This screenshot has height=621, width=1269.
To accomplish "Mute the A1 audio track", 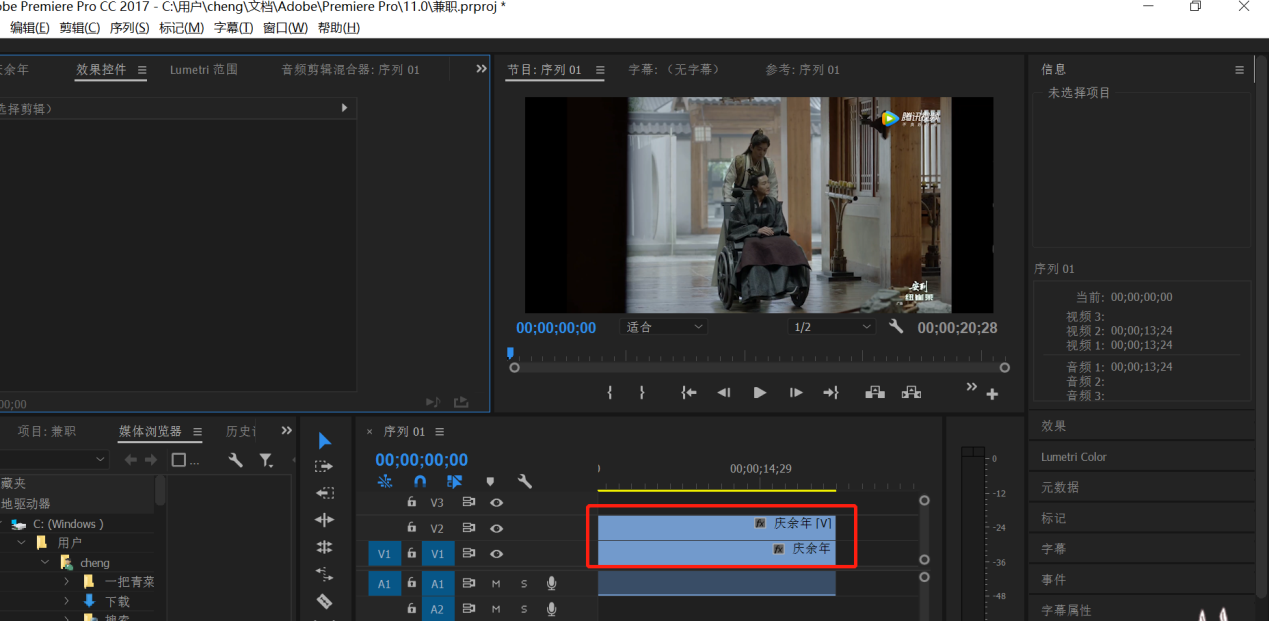I will [x=496, y=583].
